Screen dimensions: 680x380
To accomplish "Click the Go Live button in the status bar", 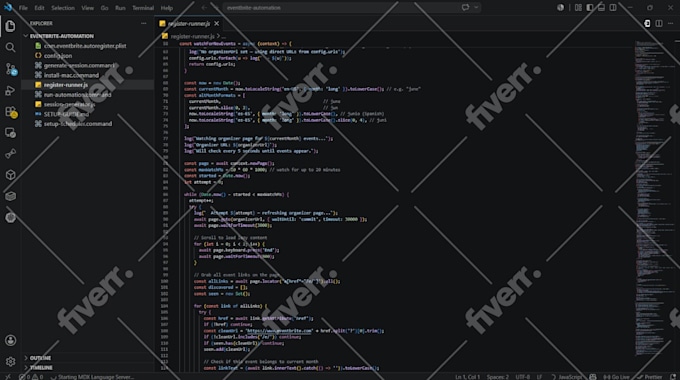I will [x=616, y=377].
